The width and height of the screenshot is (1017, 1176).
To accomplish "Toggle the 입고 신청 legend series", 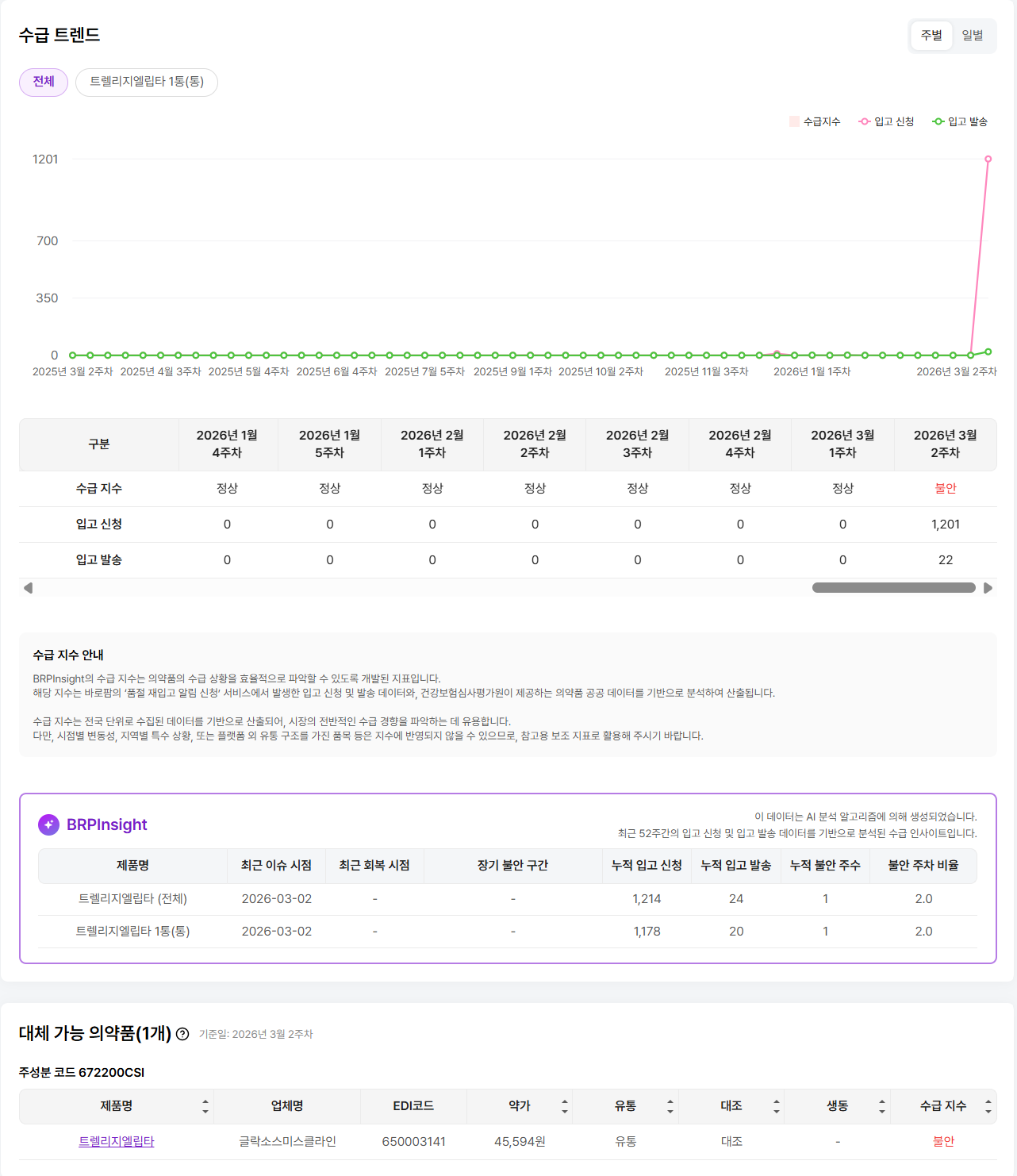I will click(886, 121).
